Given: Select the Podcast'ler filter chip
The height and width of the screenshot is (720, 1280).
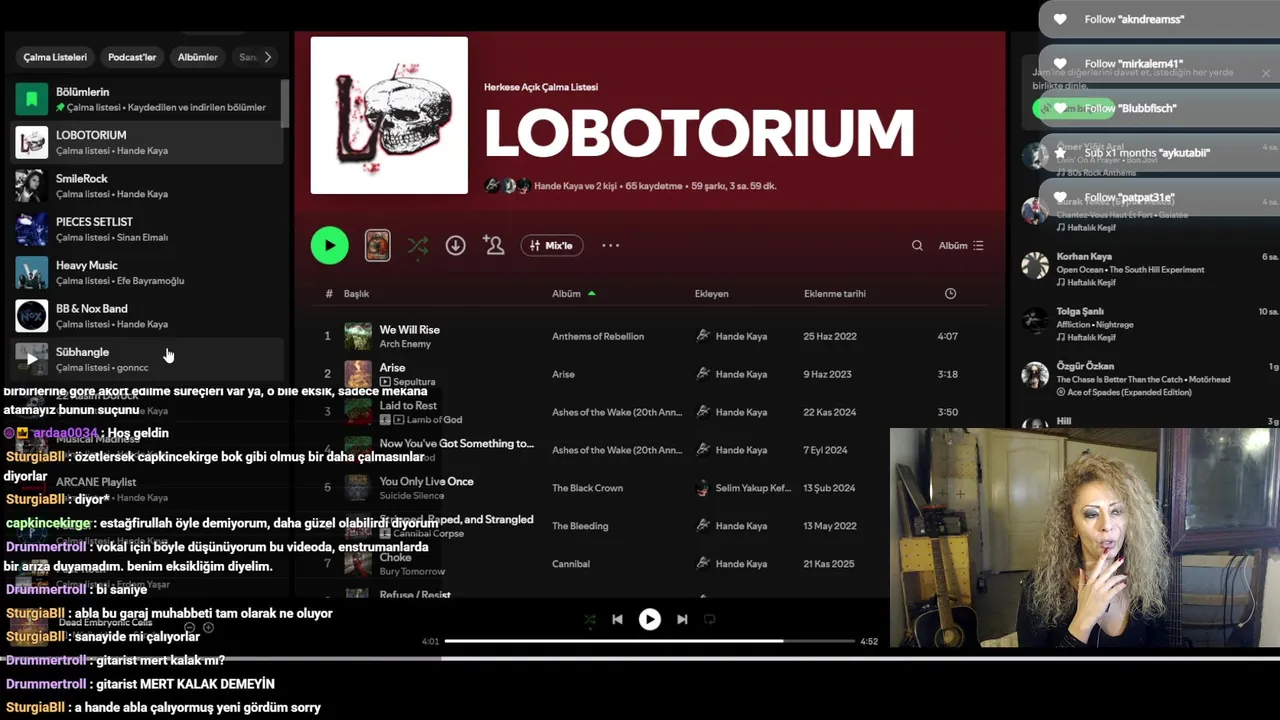Looking at the screenshot, I should click(132, 57).
